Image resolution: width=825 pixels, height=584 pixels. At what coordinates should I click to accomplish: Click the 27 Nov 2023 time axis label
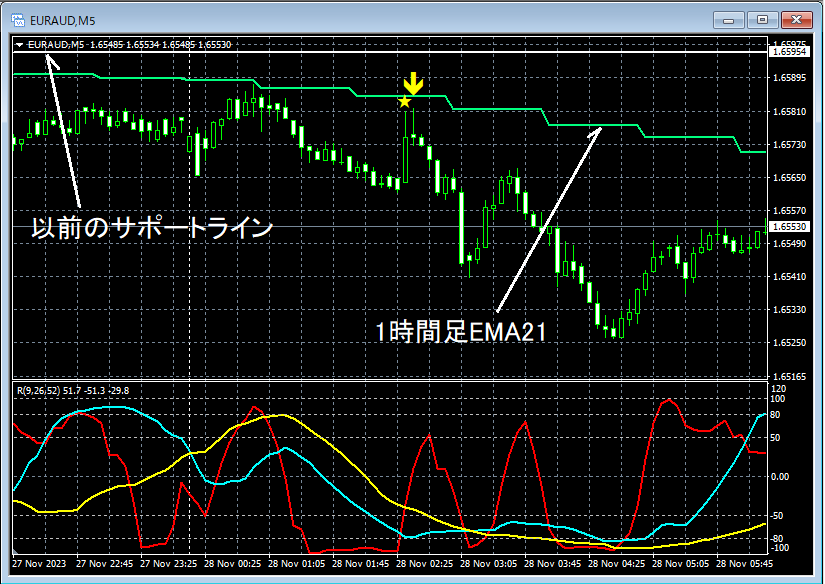coord(39,563)
